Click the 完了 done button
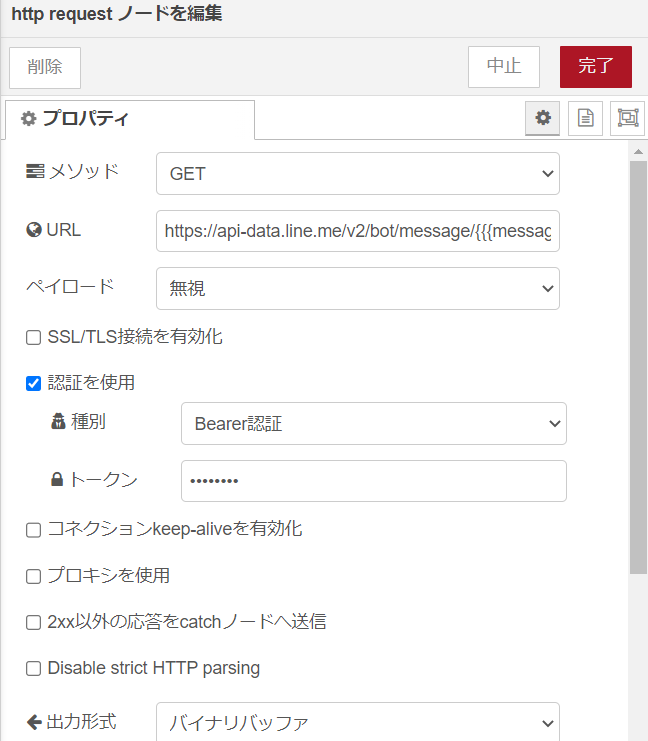This screenshot has width=648, height=741. pyautogui.click(x=596, y=67)
